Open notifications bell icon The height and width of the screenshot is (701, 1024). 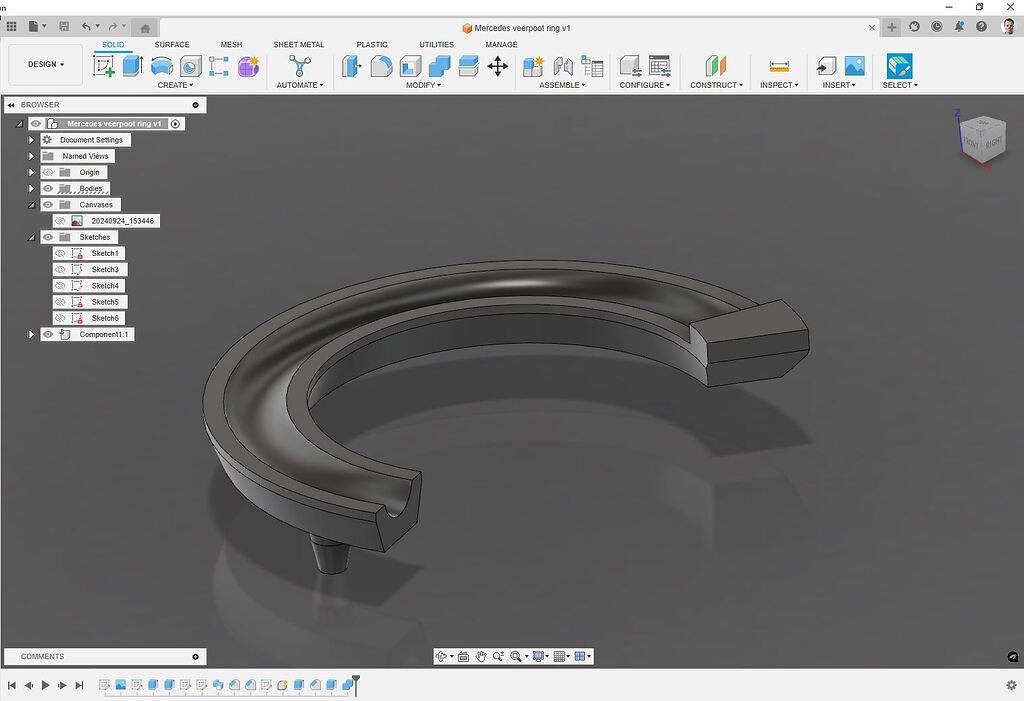[x=959, y=27]
